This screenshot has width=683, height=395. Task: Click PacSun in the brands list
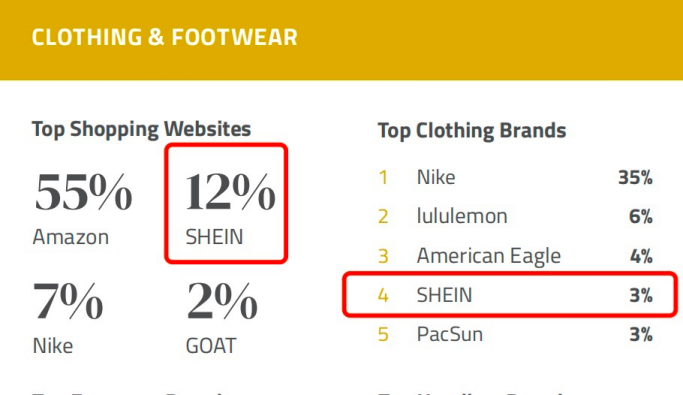pyautogui.click(x=450, y=334)
